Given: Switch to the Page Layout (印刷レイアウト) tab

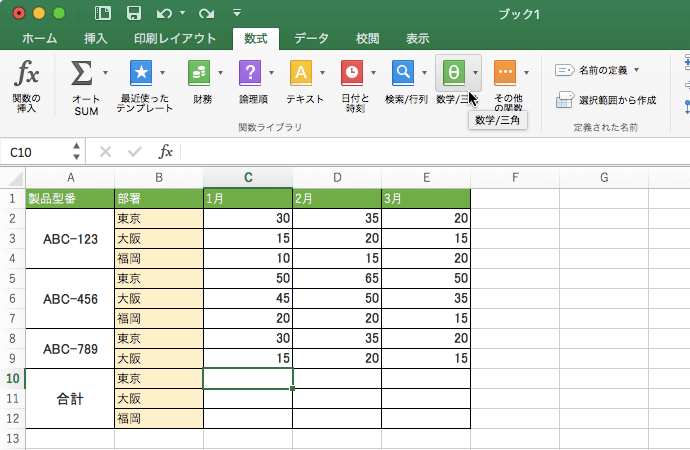Looking at the screenshot, I should click(x=175, y=39).
